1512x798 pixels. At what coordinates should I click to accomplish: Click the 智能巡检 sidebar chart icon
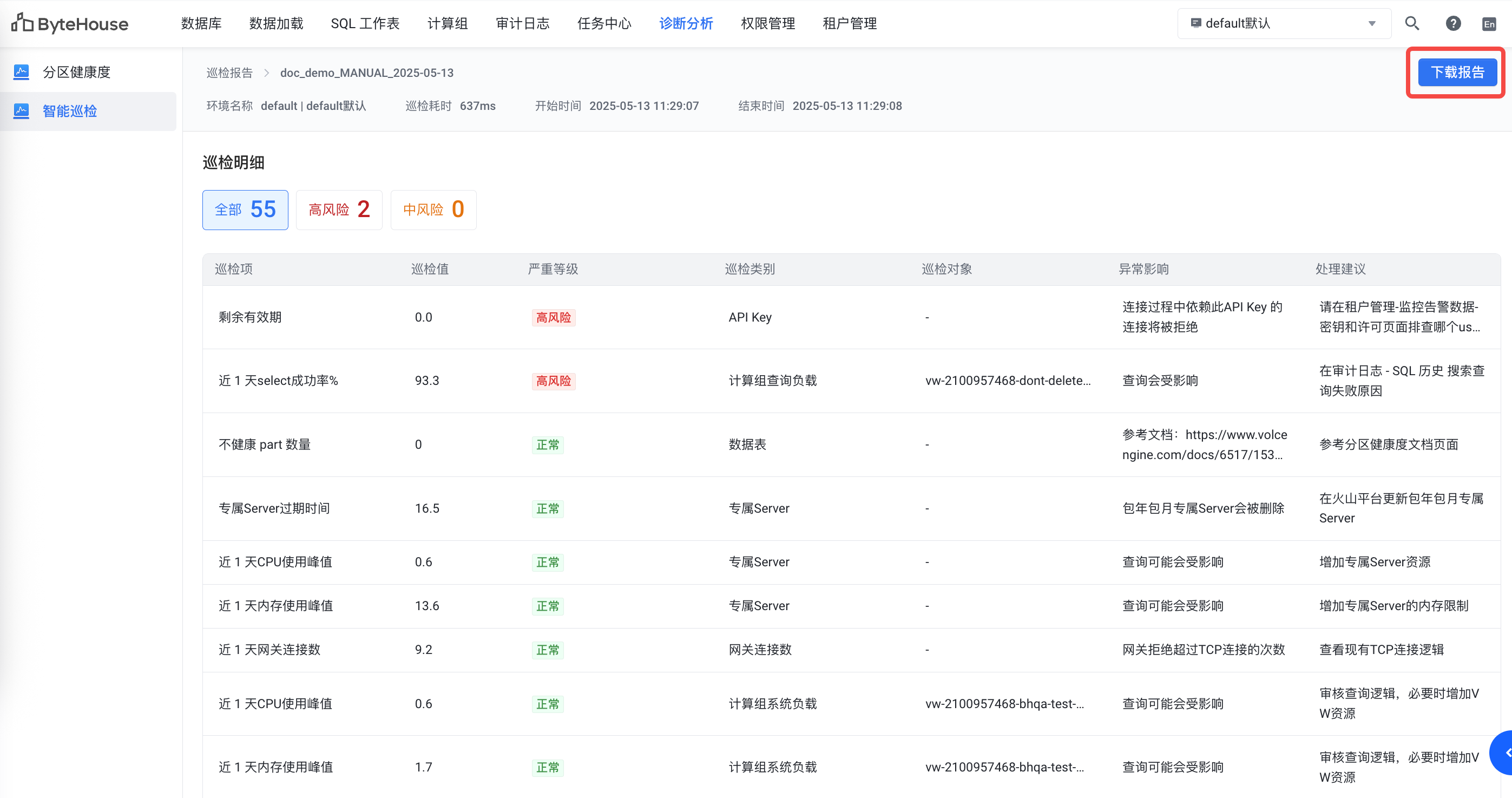(x=21, y=111)
